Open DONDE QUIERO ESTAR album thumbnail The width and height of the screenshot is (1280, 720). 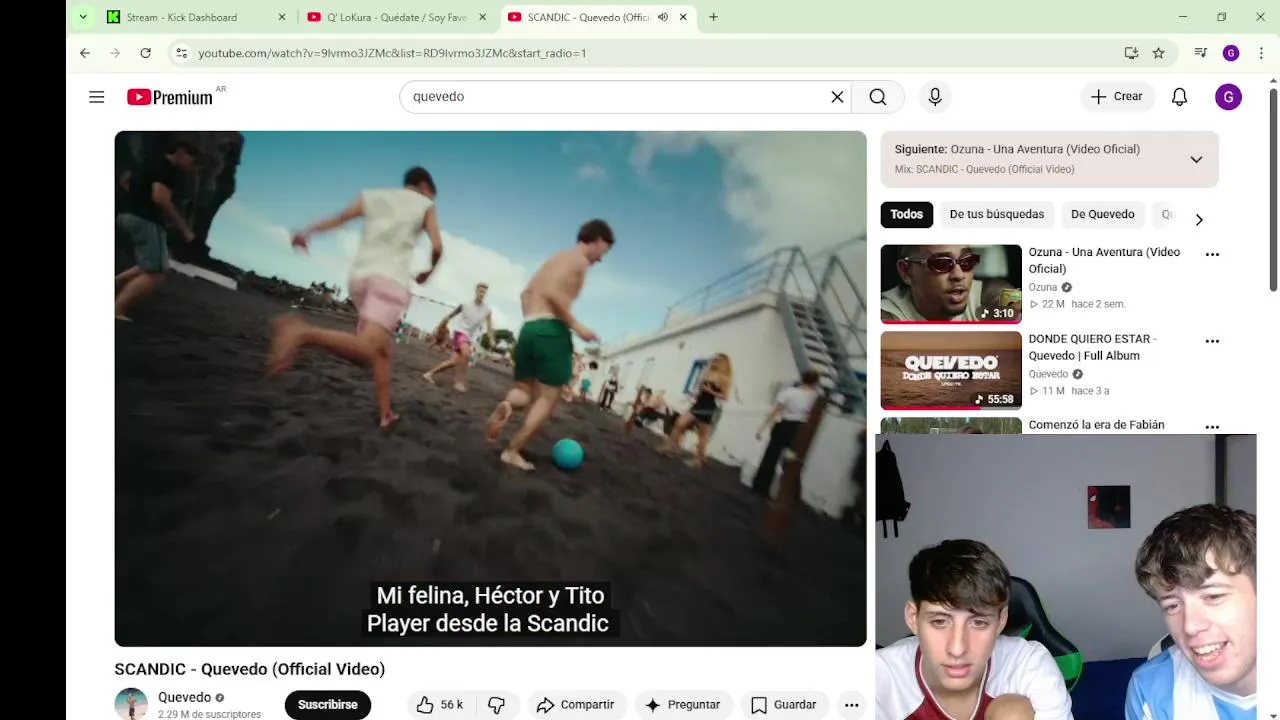(951, 371)
